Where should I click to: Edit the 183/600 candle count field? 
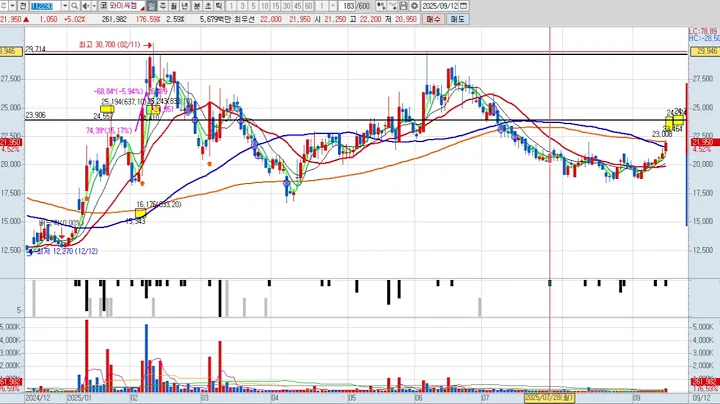coord(356,6)
